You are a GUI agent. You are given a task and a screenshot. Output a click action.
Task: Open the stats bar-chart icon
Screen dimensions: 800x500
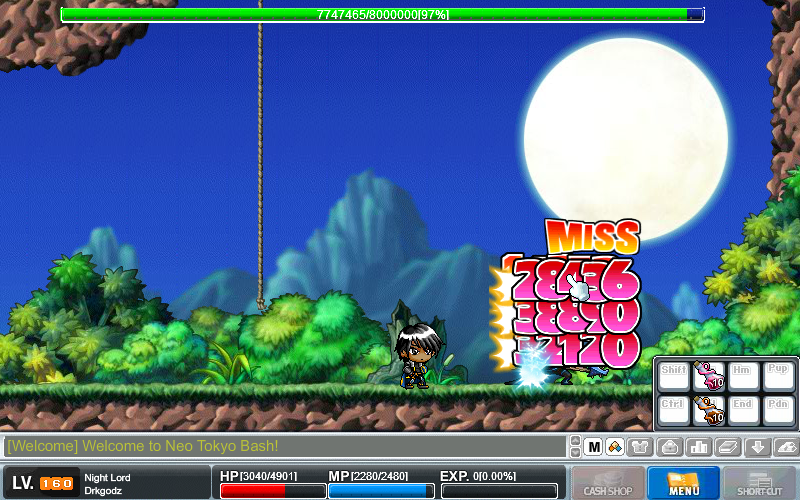698,447
